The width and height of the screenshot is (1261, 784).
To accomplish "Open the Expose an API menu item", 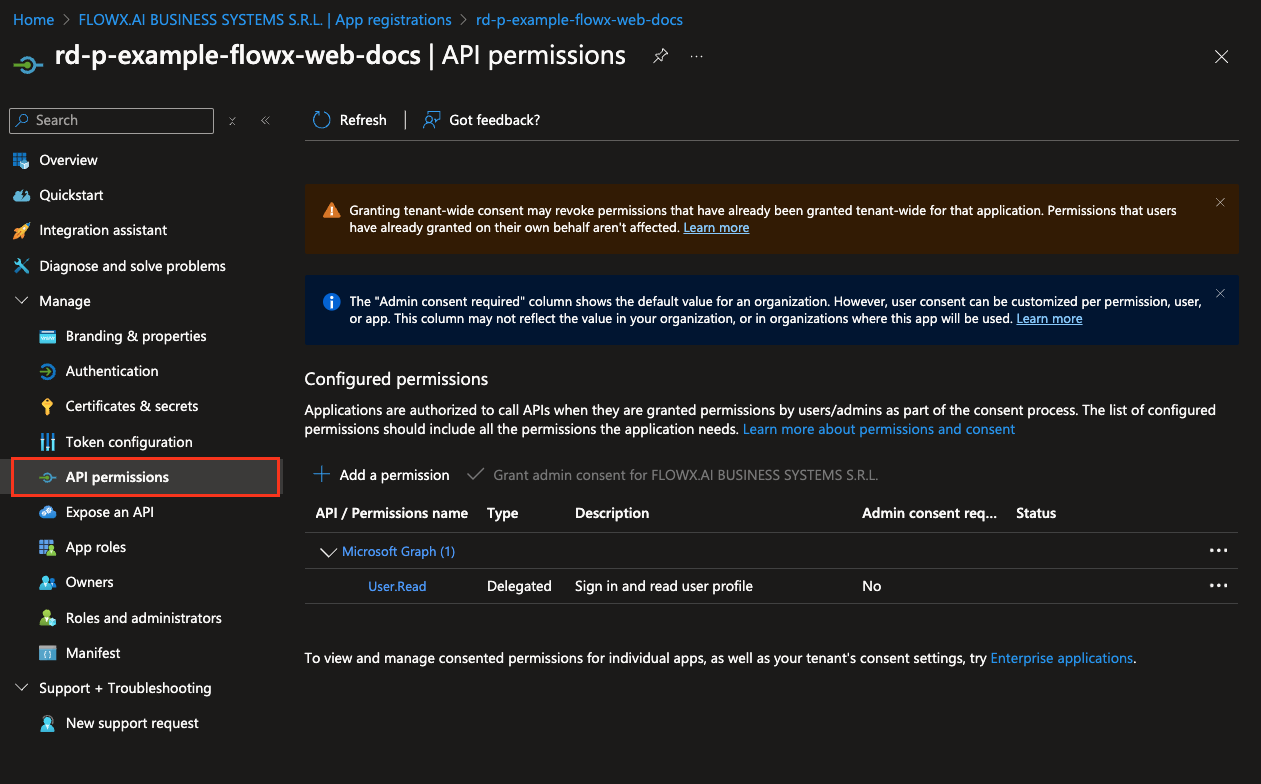I will coord(110,512).
